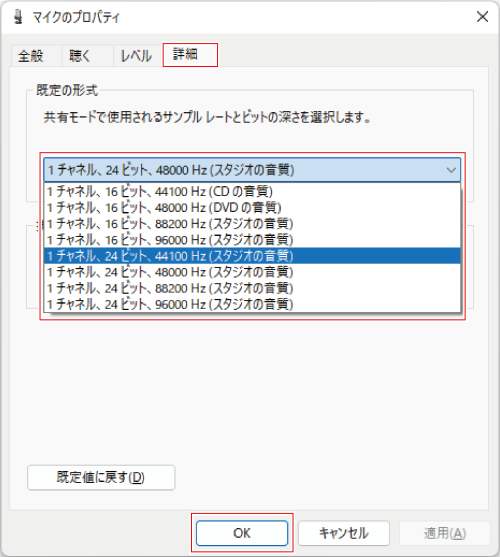The image size is (500, 557).
Task: Click the キャンセル button
Action: pyautogui.click(x=344, y=533)
